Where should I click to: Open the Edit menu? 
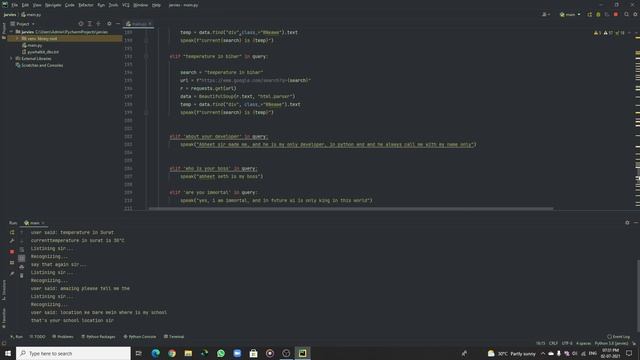pyautogui.click(x=25, y=5)
